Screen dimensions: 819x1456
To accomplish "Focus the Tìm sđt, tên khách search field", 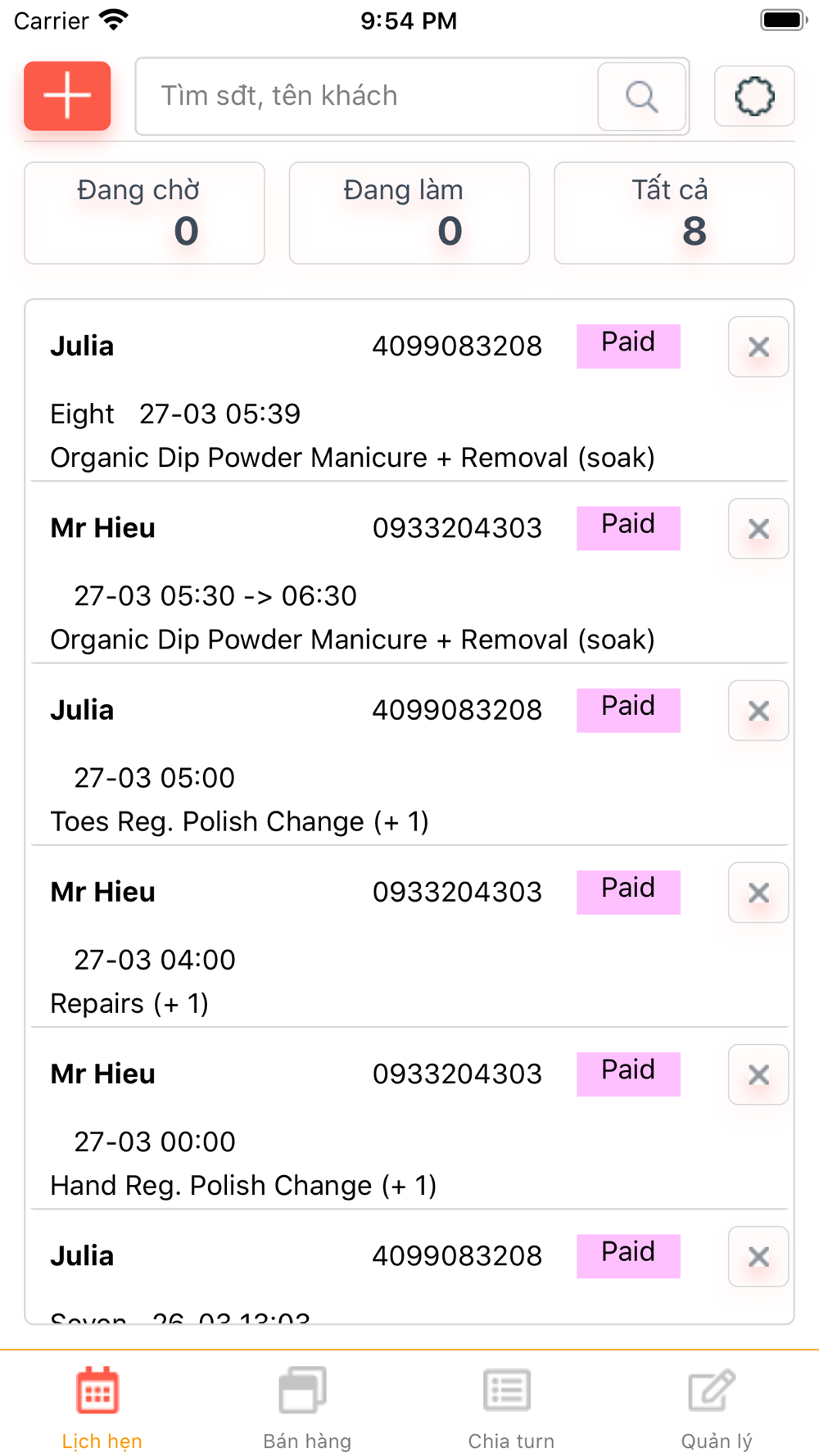I will point(369,96).
